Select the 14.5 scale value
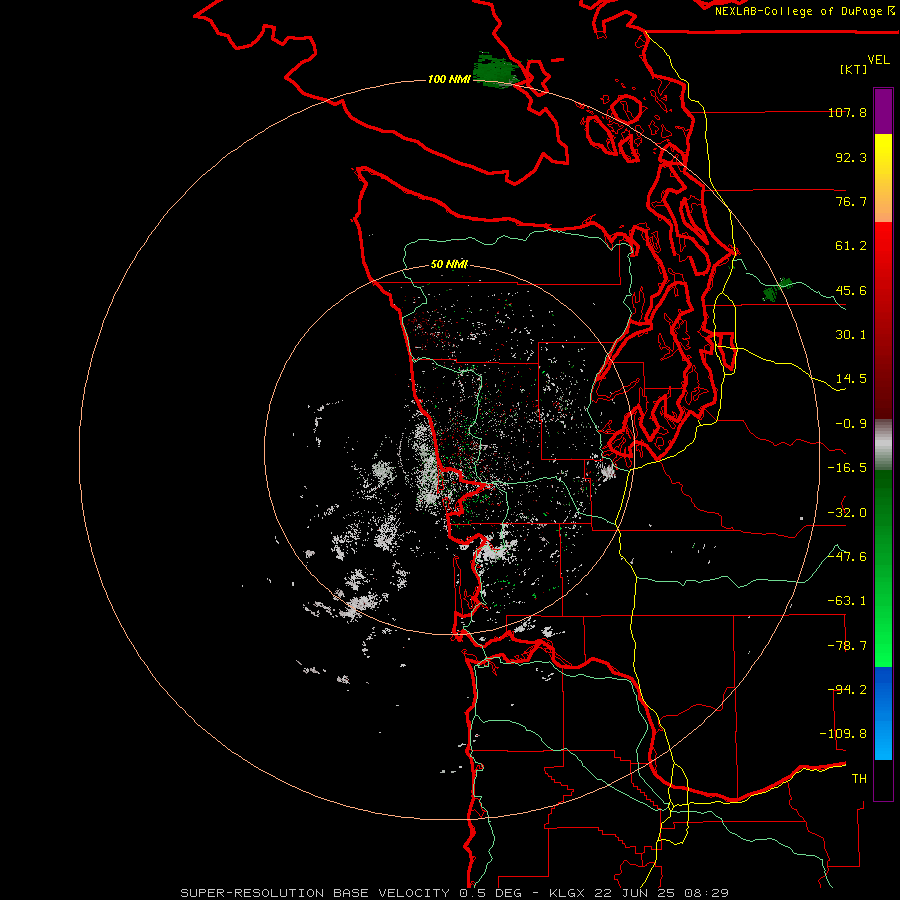The height and width of the screenshot is (900, 900). pos(851,379)
